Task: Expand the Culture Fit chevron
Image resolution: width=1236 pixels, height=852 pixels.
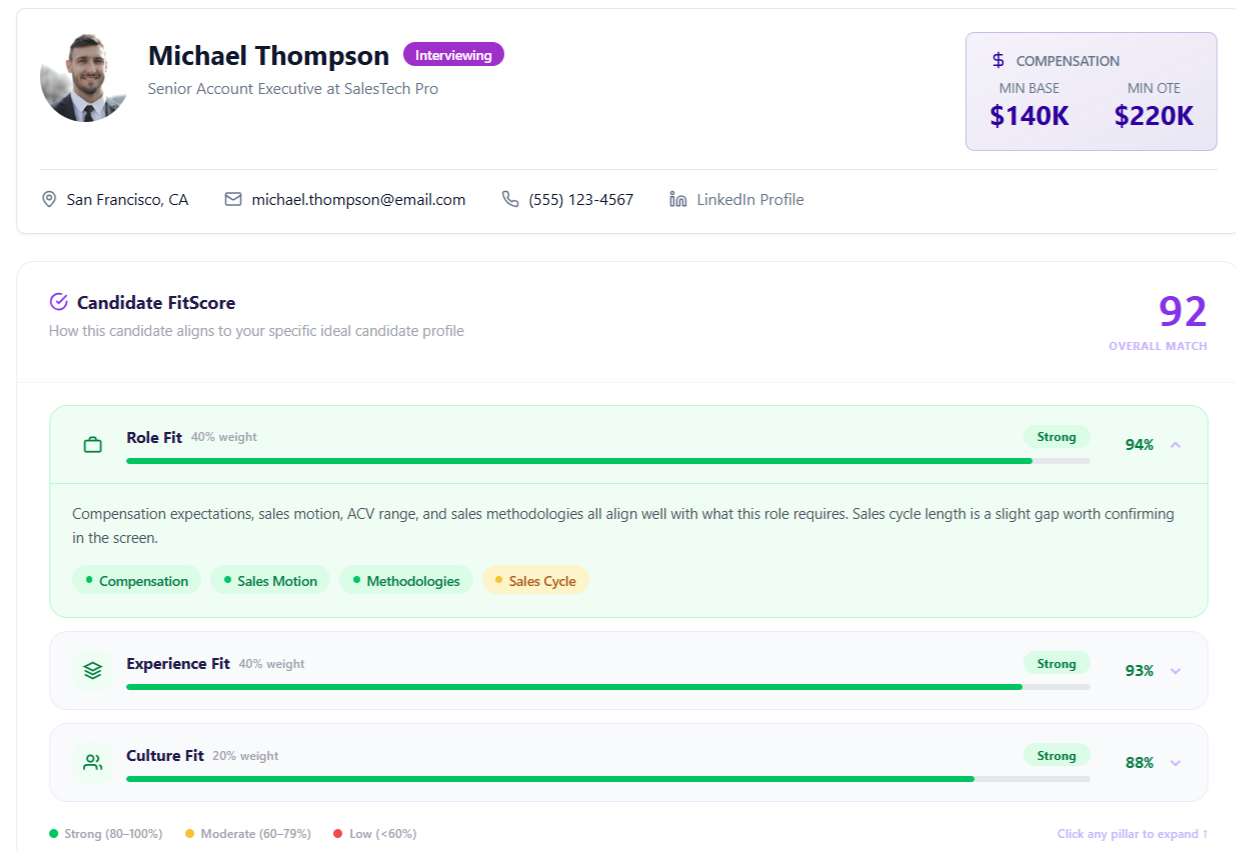Action: click(x=1175, y=763)
